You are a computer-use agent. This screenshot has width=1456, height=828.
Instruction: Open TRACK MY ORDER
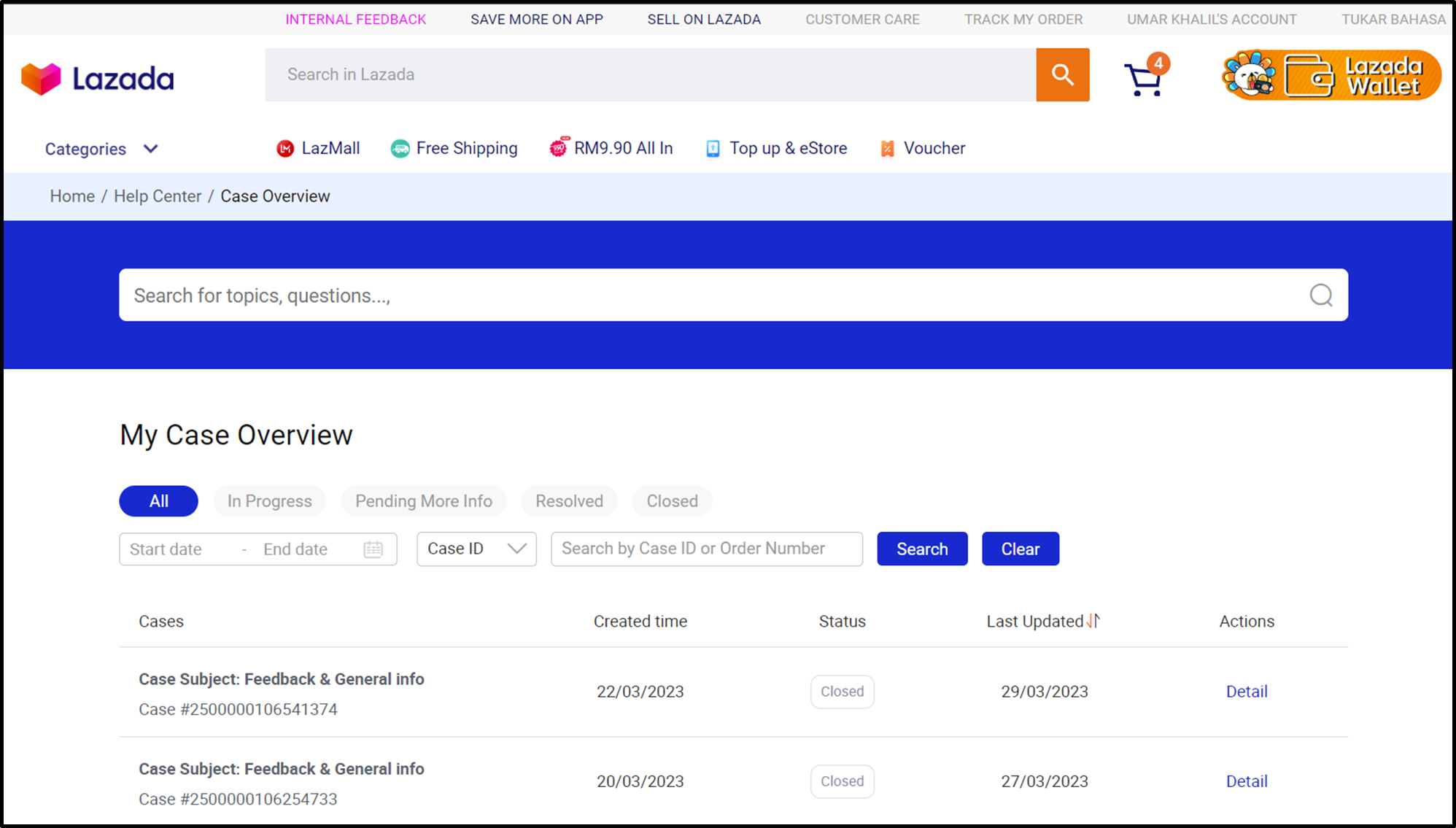pyautogui.click(x=1023, y=19)
